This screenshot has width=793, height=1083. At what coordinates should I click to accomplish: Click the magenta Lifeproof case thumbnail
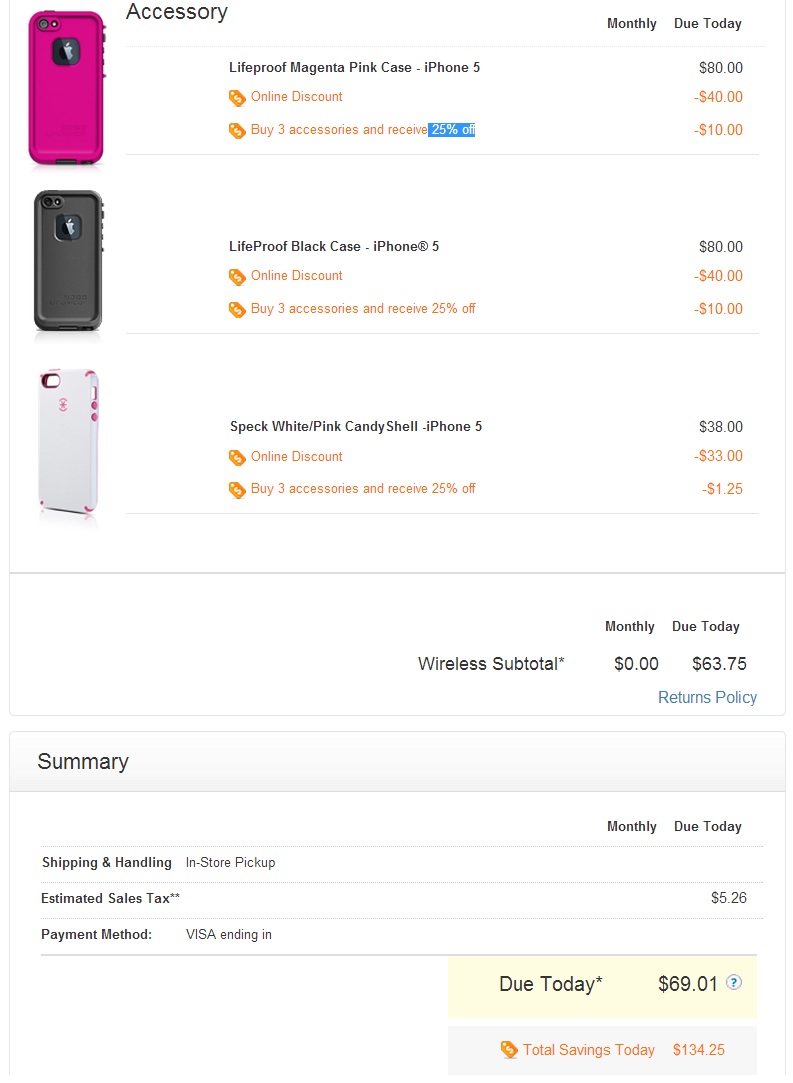tap(67, 89)
